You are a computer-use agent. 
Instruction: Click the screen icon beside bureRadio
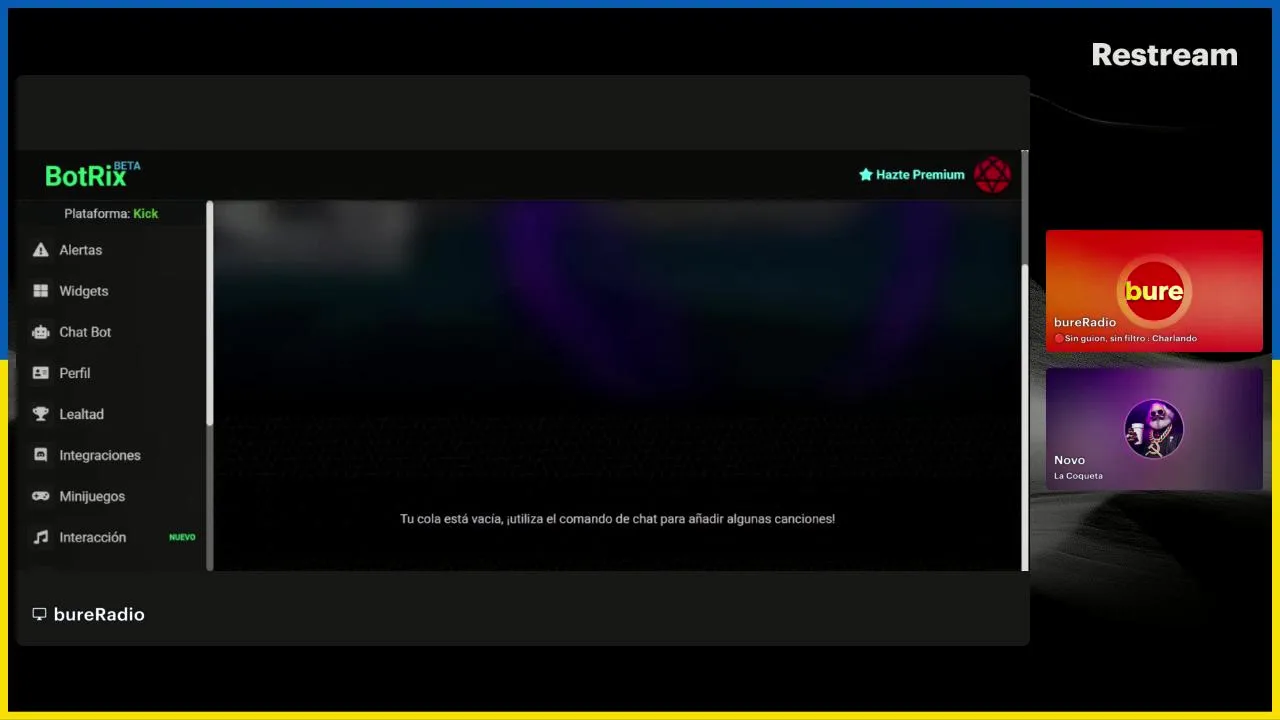click(x=39, y=614)
